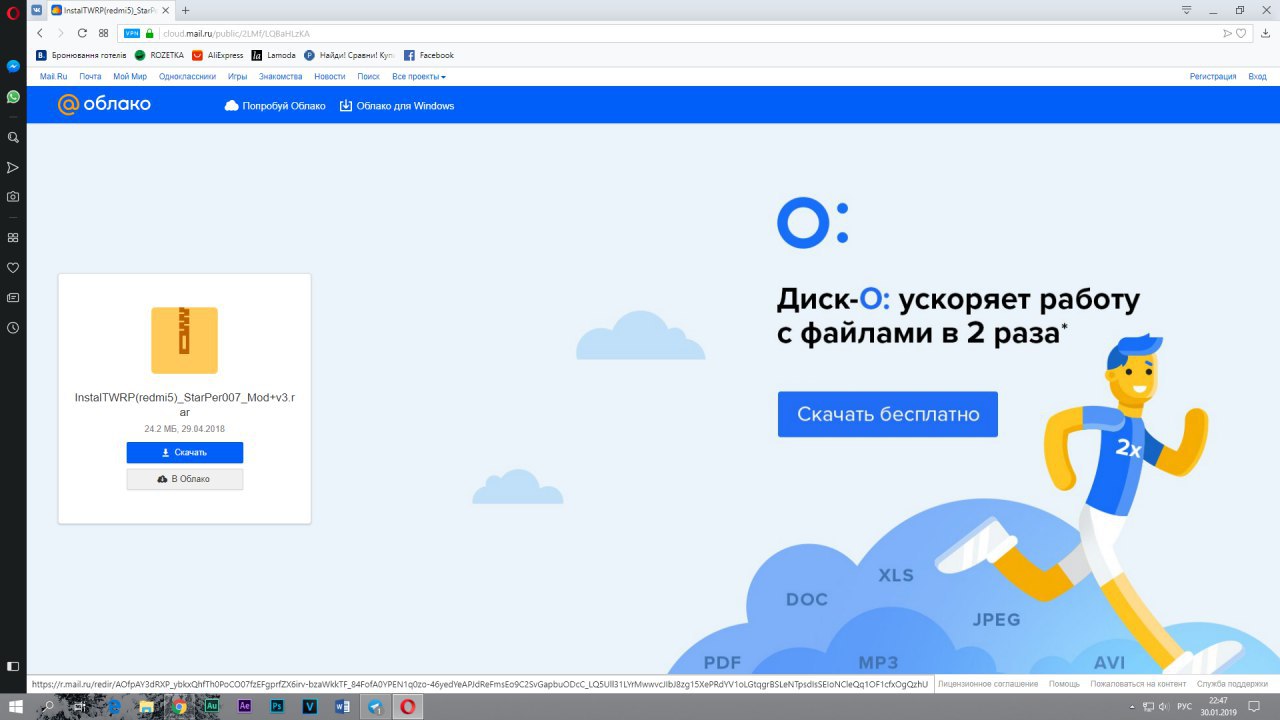Open Speed Dial from sidebar grid icon
The image size is (1280, 720).
(x=13, y=238)
